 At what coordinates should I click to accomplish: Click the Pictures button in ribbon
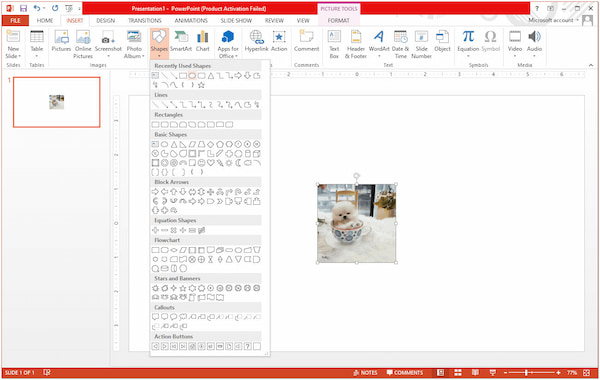pos(61,41)
